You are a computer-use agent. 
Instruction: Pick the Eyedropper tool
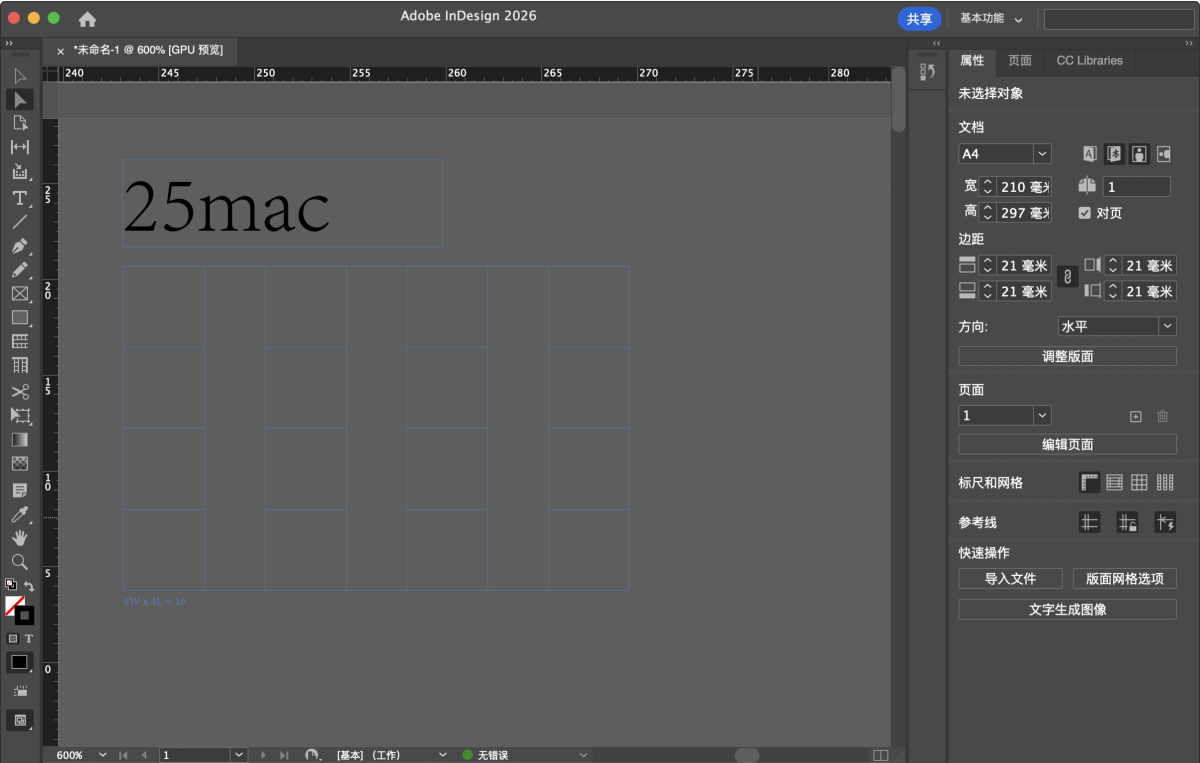(x=19, y=515)
